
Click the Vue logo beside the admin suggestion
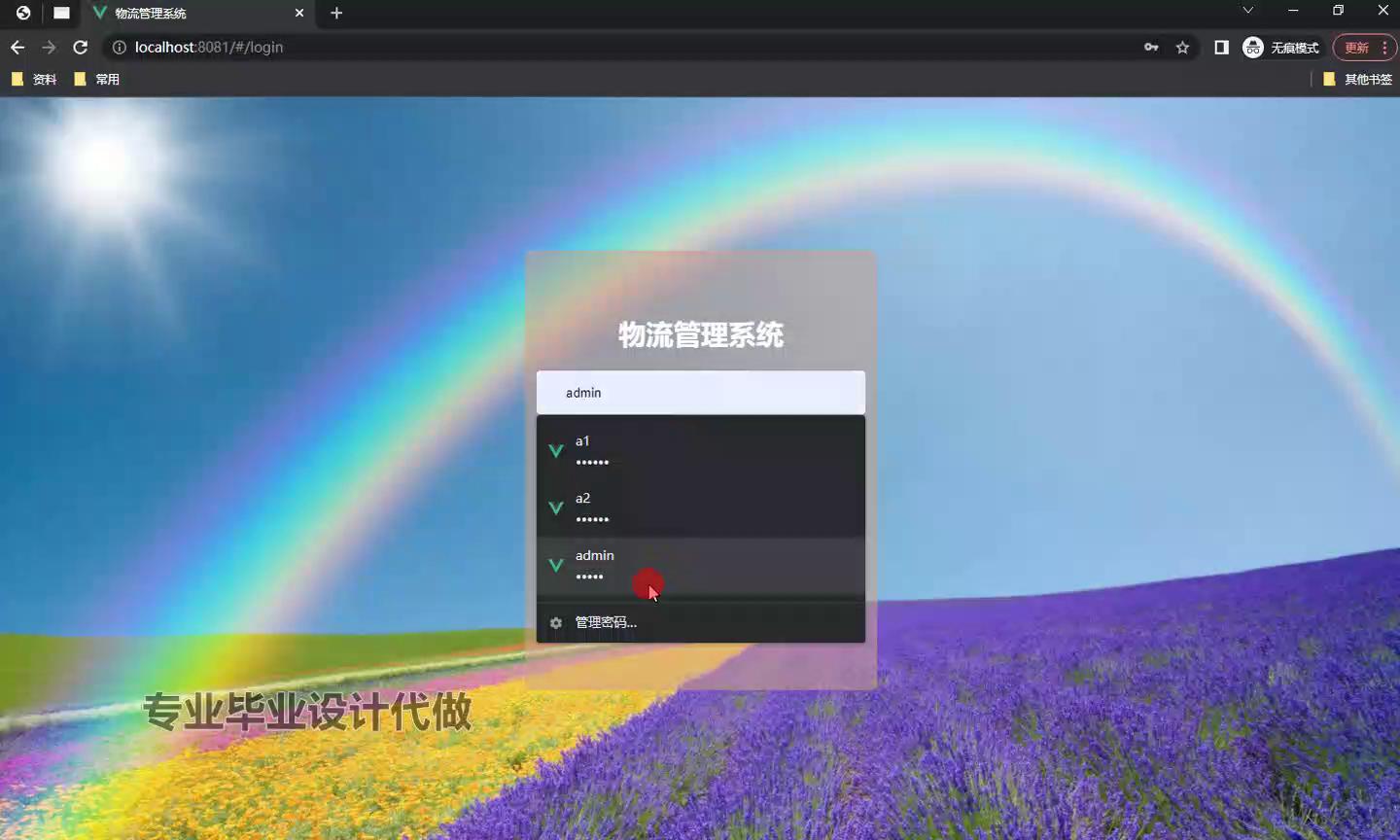click(x=556, y=565)
